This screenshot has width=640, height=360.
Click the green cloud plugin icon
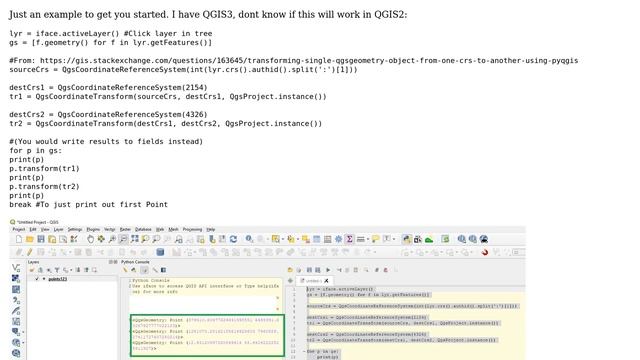[429, 239]
